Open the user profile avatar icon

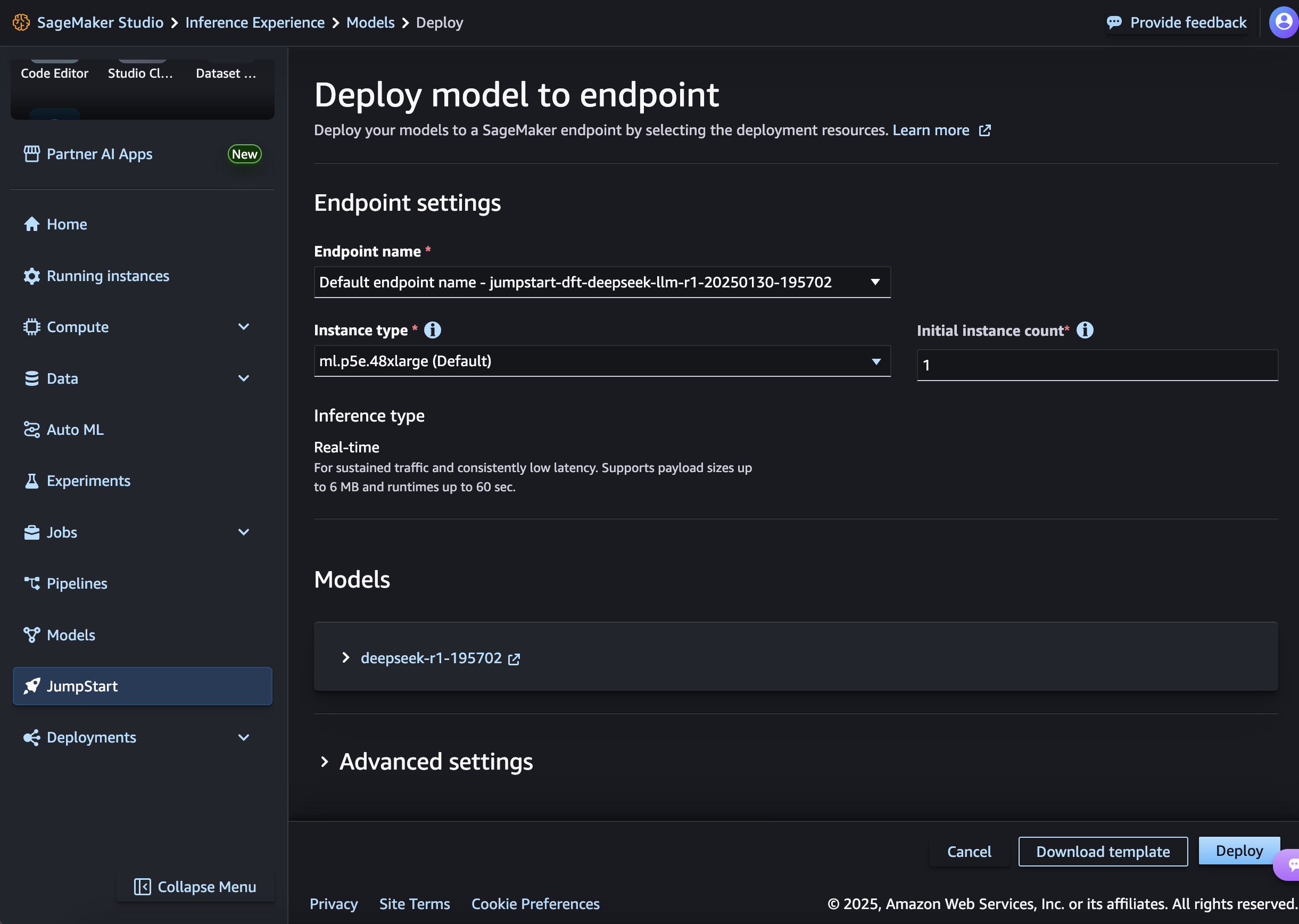pyautogui.click(x=1283, y=22)
